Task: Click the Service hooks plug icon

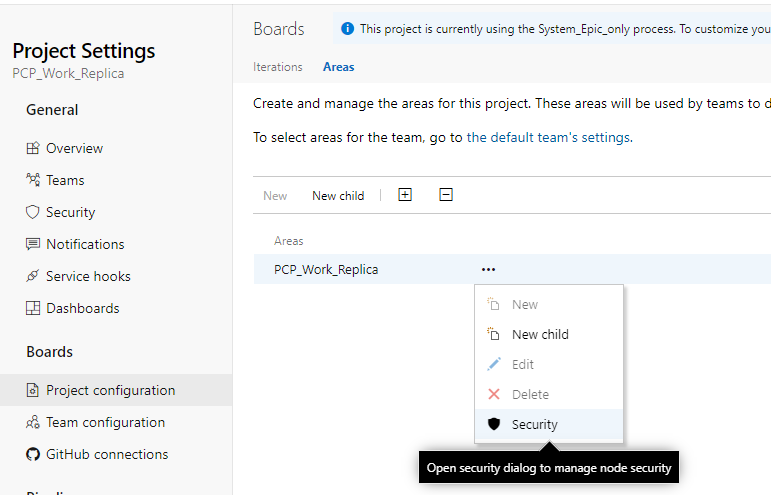Action: pos(32,276)
